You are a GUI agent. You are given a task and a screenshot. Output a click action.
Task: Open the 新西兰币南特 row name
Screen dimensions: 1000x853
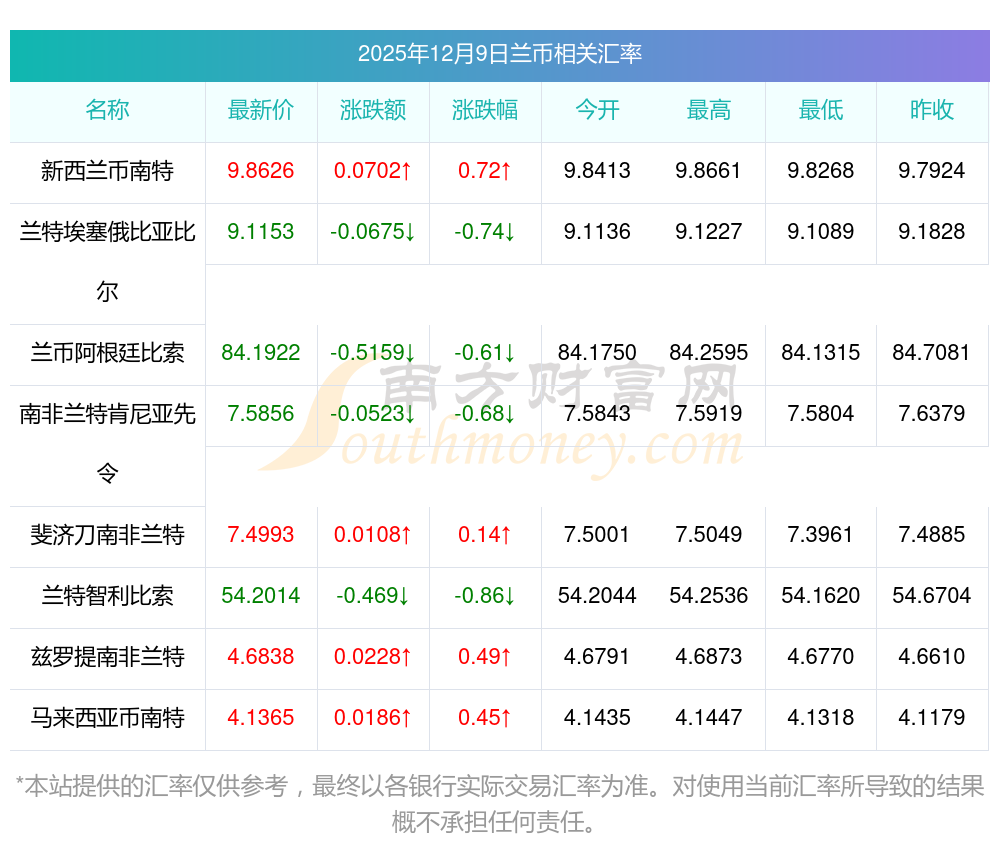[107, 171]
